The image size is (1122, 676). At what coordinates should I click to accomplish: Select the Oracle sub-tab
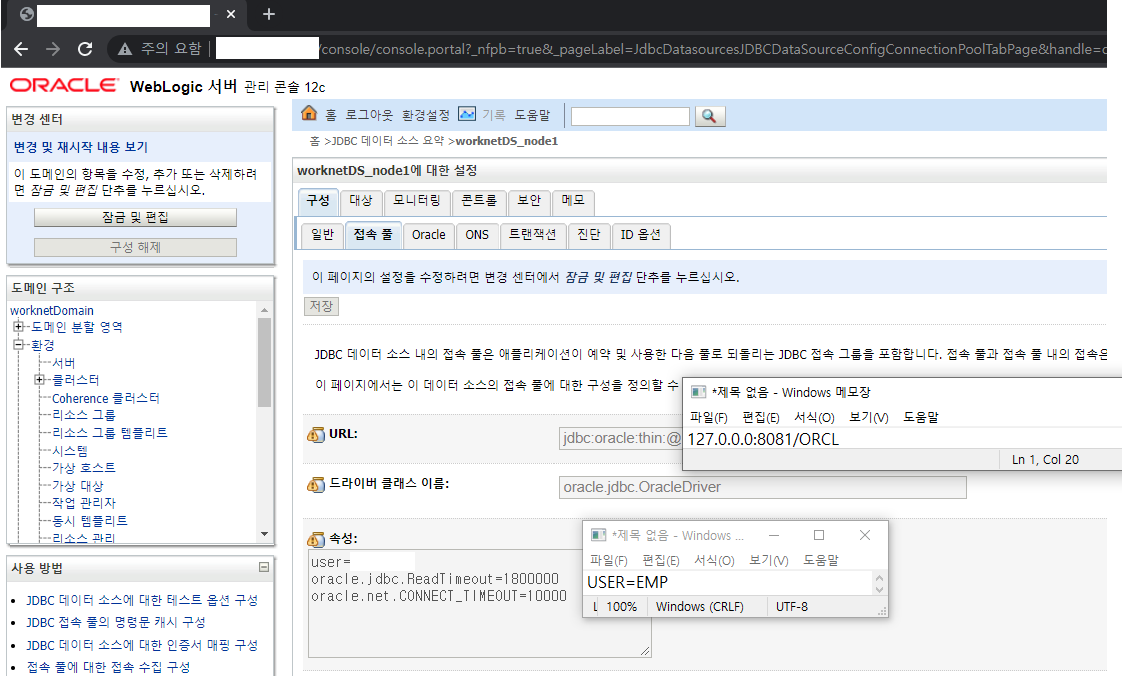(429, 235)
